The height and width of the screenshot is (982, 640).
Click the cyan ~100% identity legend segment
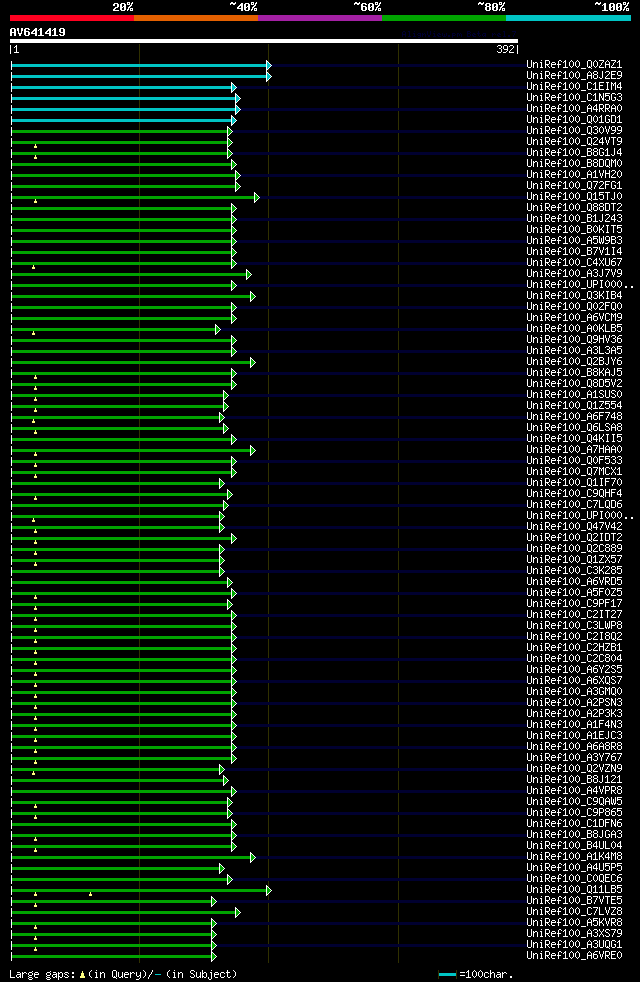tap(568, 18)
